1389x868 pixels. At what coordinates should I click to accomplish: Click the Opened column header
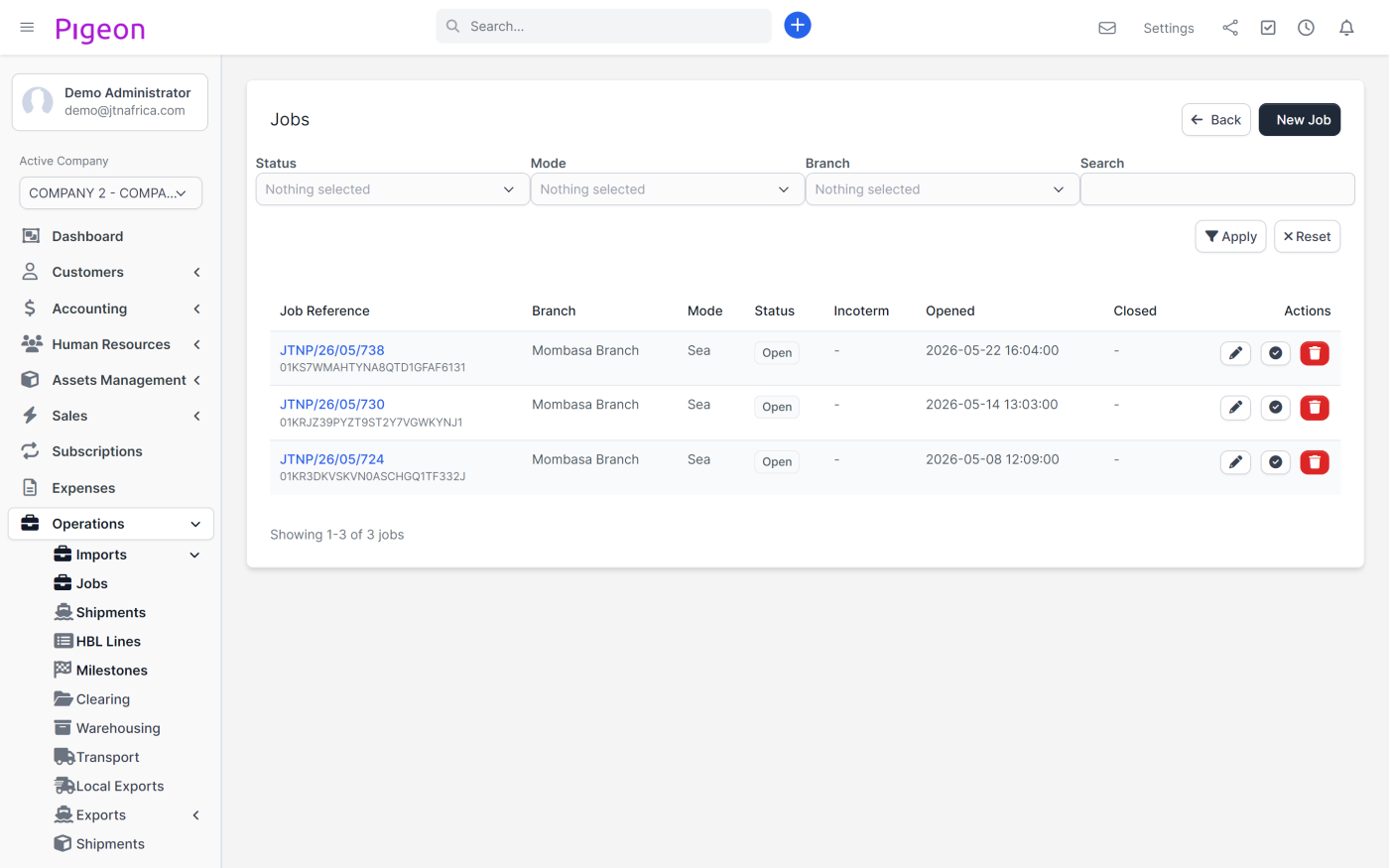point(950,310)
